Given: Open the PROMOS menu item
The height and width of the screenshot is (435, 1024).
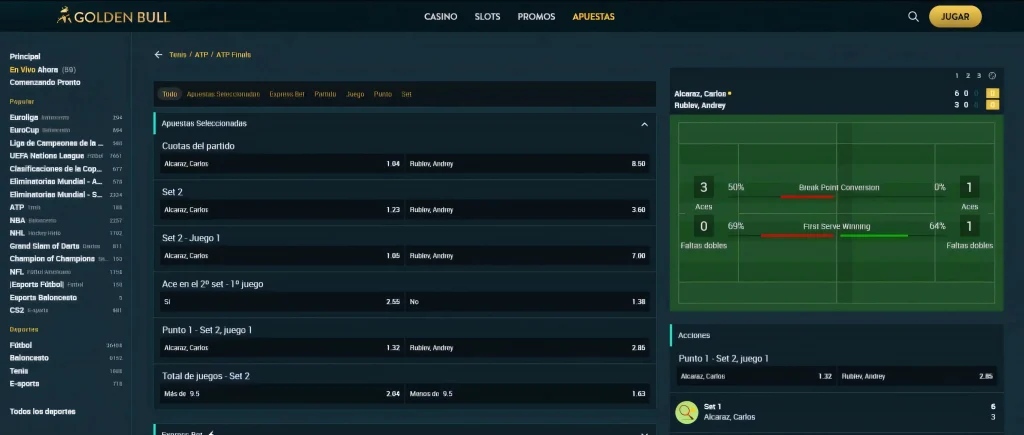Looking at the screenshot, I should (x=536, y=17).
